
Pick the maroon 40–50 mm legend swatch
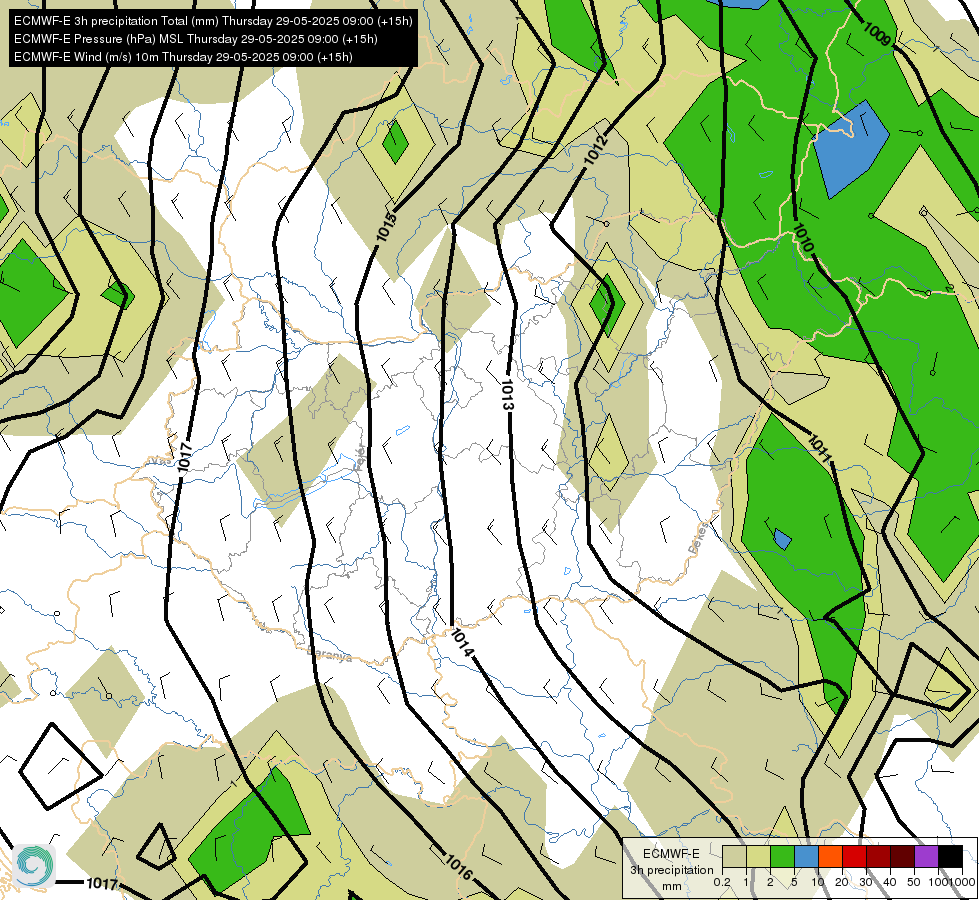click(x=902, y=856)
